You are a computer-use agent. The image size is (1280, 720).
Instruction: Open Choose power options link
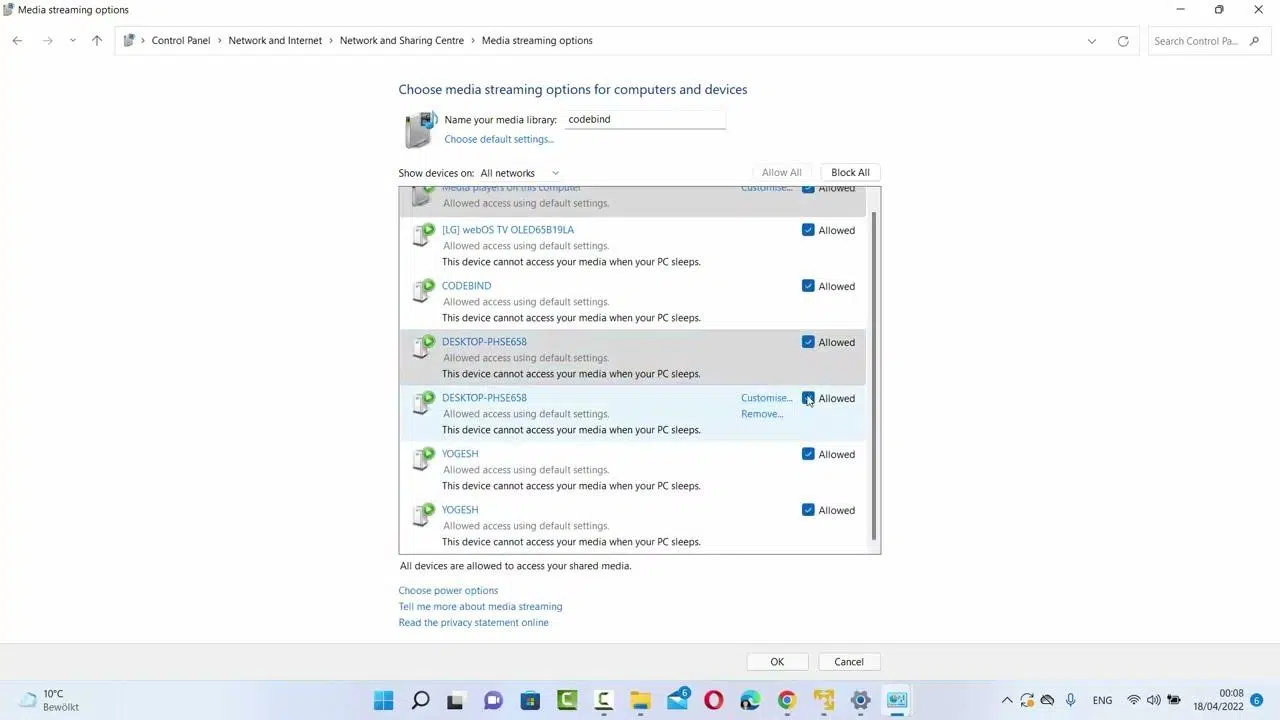[x=448, y=590]
